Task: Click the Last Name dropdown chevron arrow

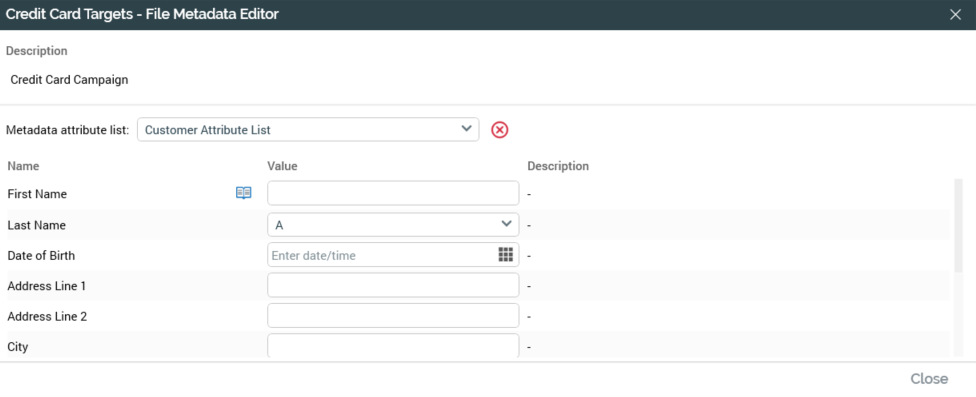Action: pyautogui.click(x=505, y=224)
